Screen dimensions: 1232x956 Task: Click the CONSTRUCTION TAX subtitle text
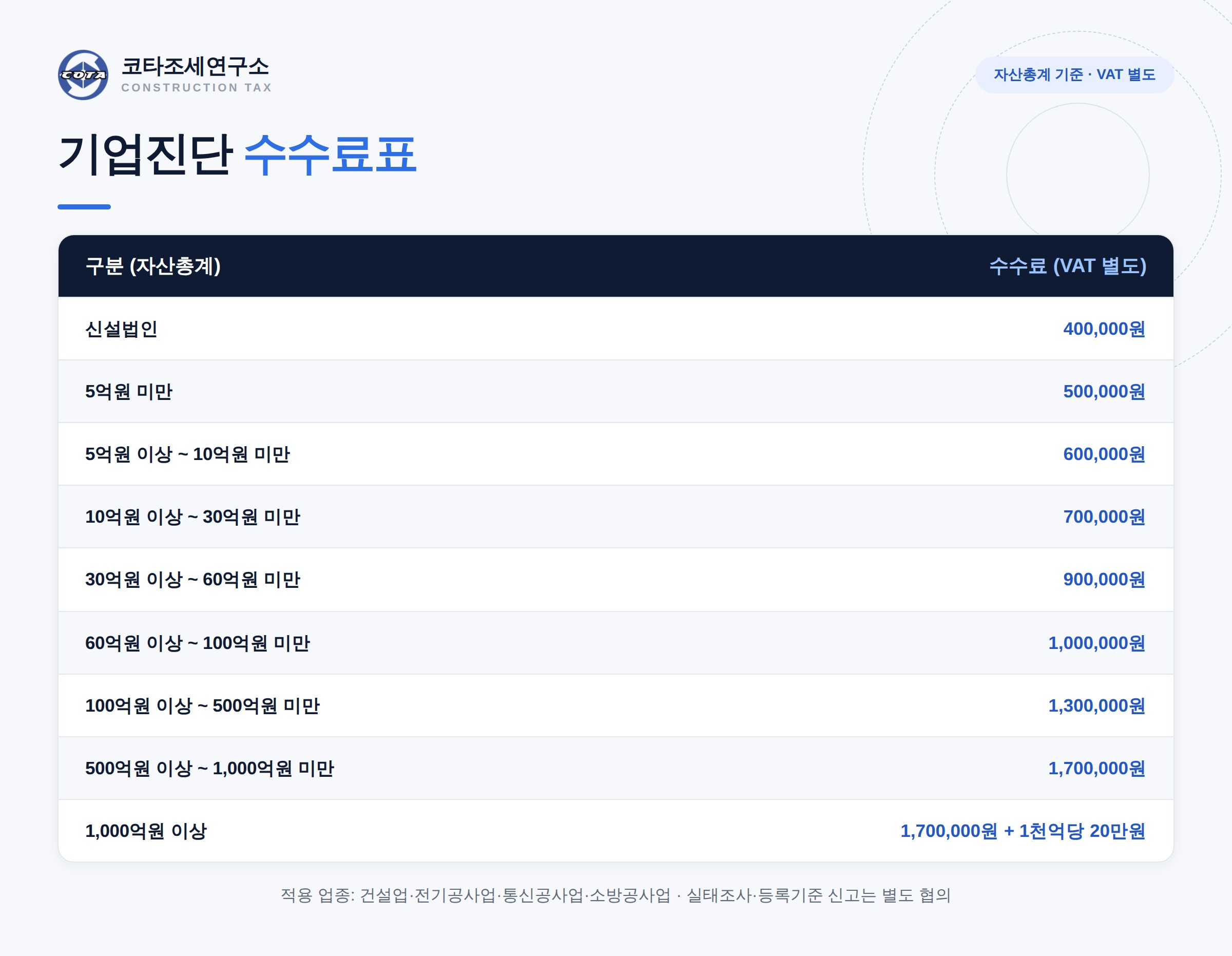(197, 87)
